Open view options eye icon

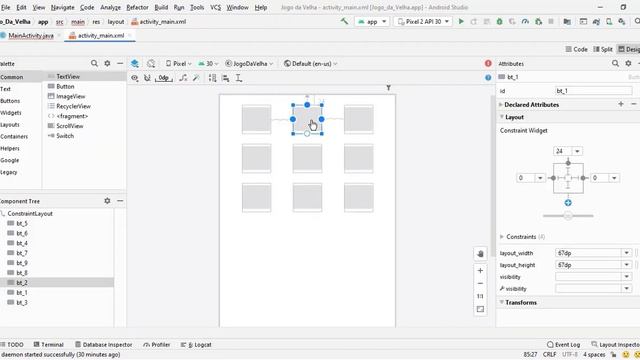point(135,78)
